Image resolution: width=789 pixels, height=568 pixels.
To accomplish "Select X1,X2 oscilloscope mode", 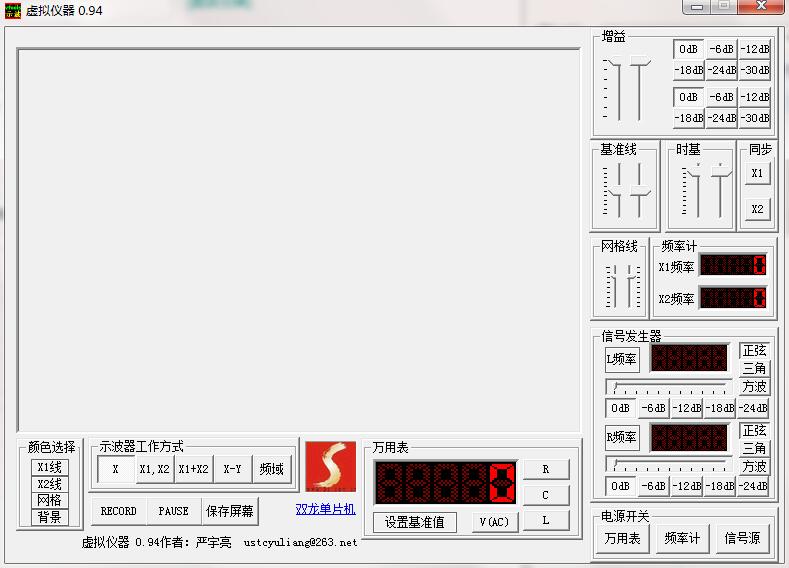I will pos(154,469).
